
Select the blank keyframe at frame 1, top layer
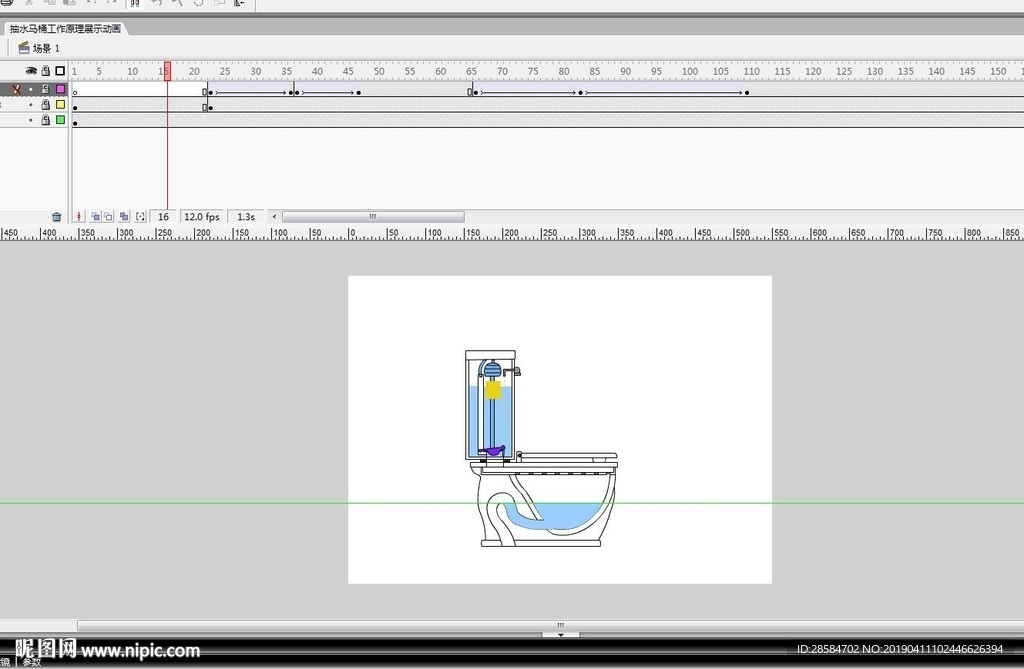[x=75, y=93]
